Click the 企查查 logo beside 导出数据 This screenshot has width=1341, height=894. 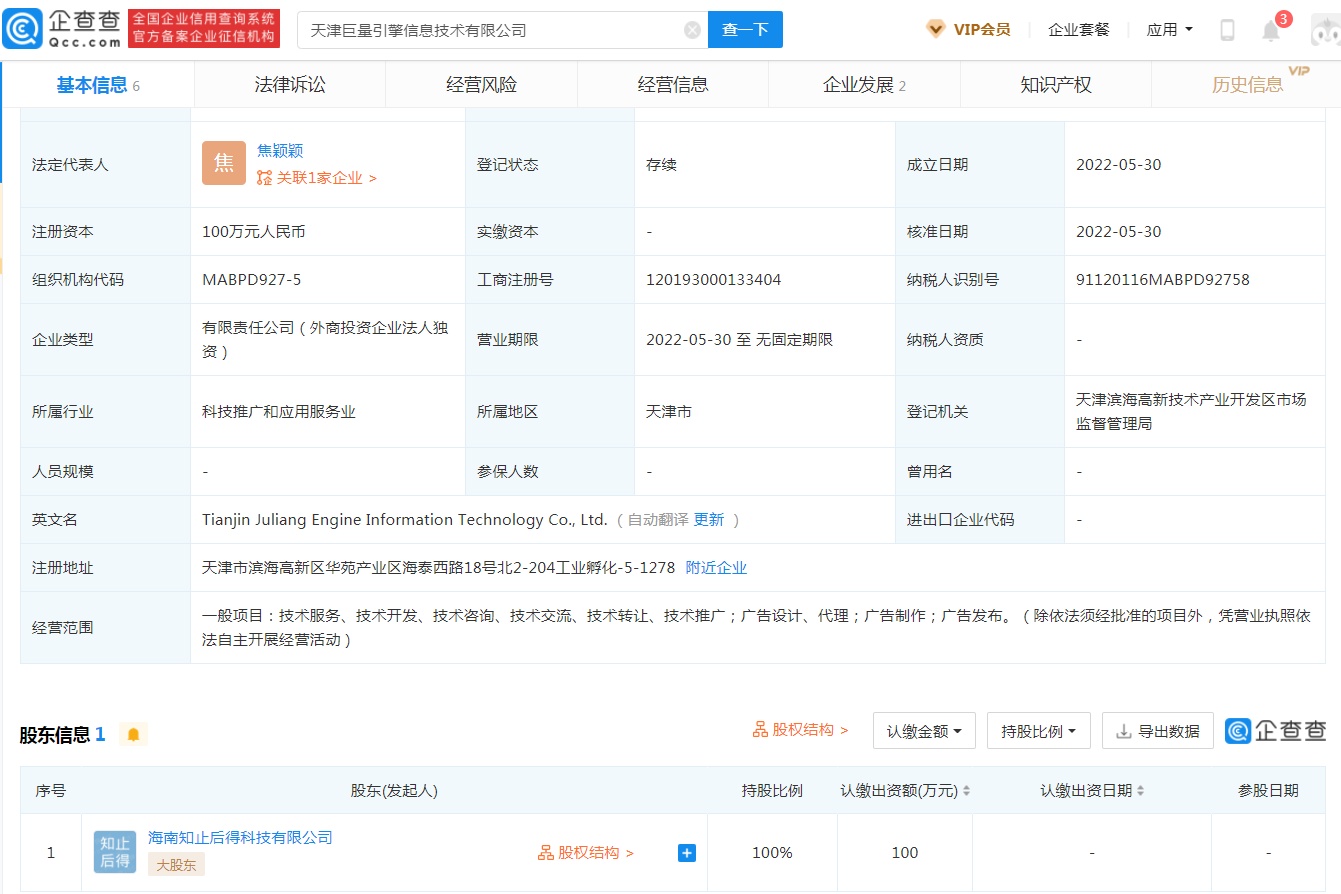(x=1276, y=731)
